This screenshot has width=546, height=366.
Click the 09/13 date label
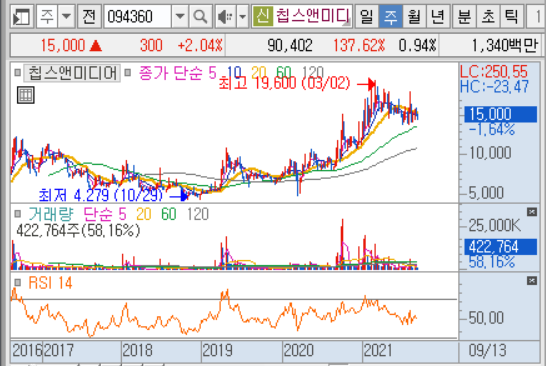point(488,350)
